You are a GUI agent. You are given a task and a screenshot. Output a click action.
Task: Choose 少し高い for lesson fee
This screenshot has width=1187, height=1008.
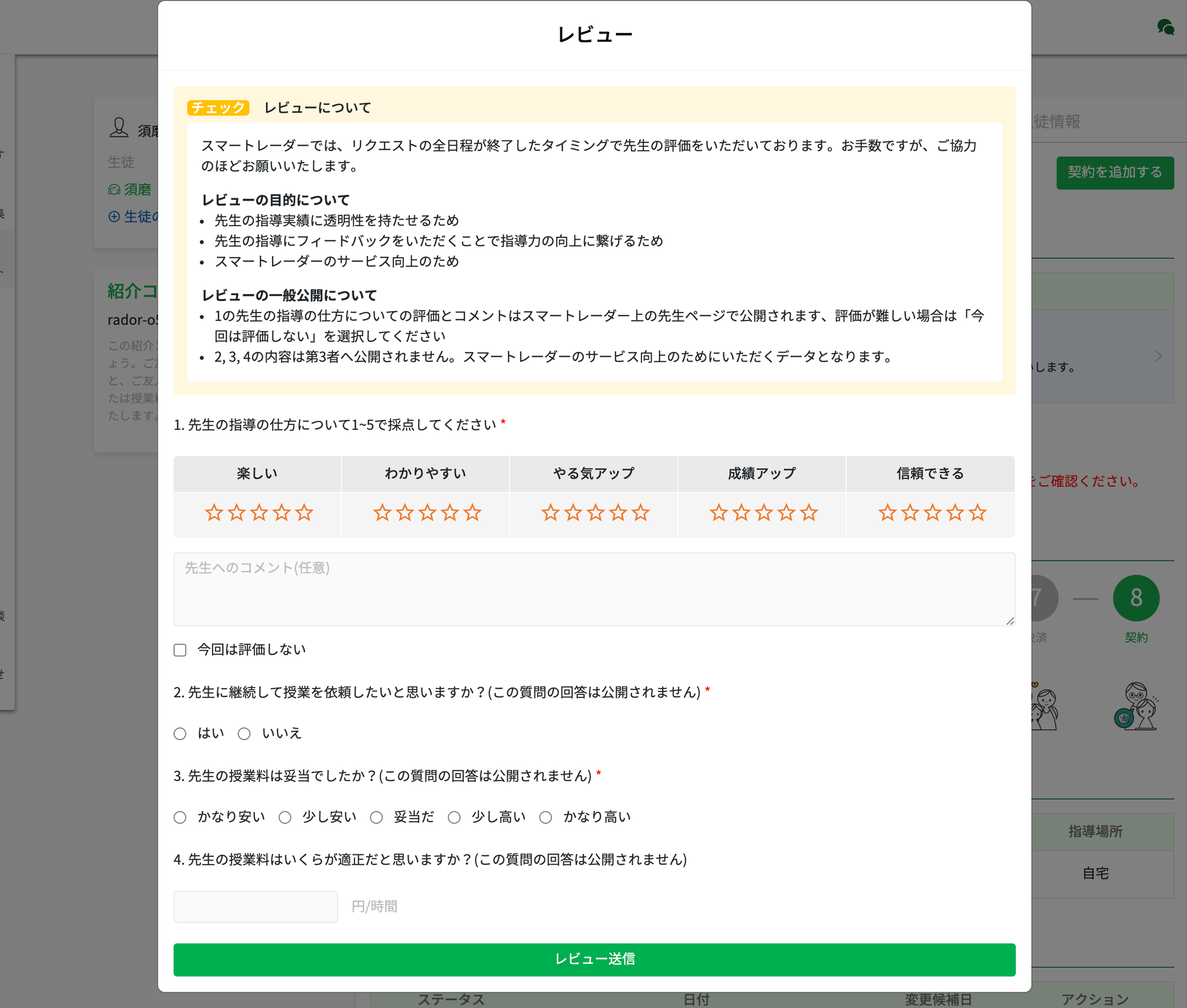(x=454, y=817)
